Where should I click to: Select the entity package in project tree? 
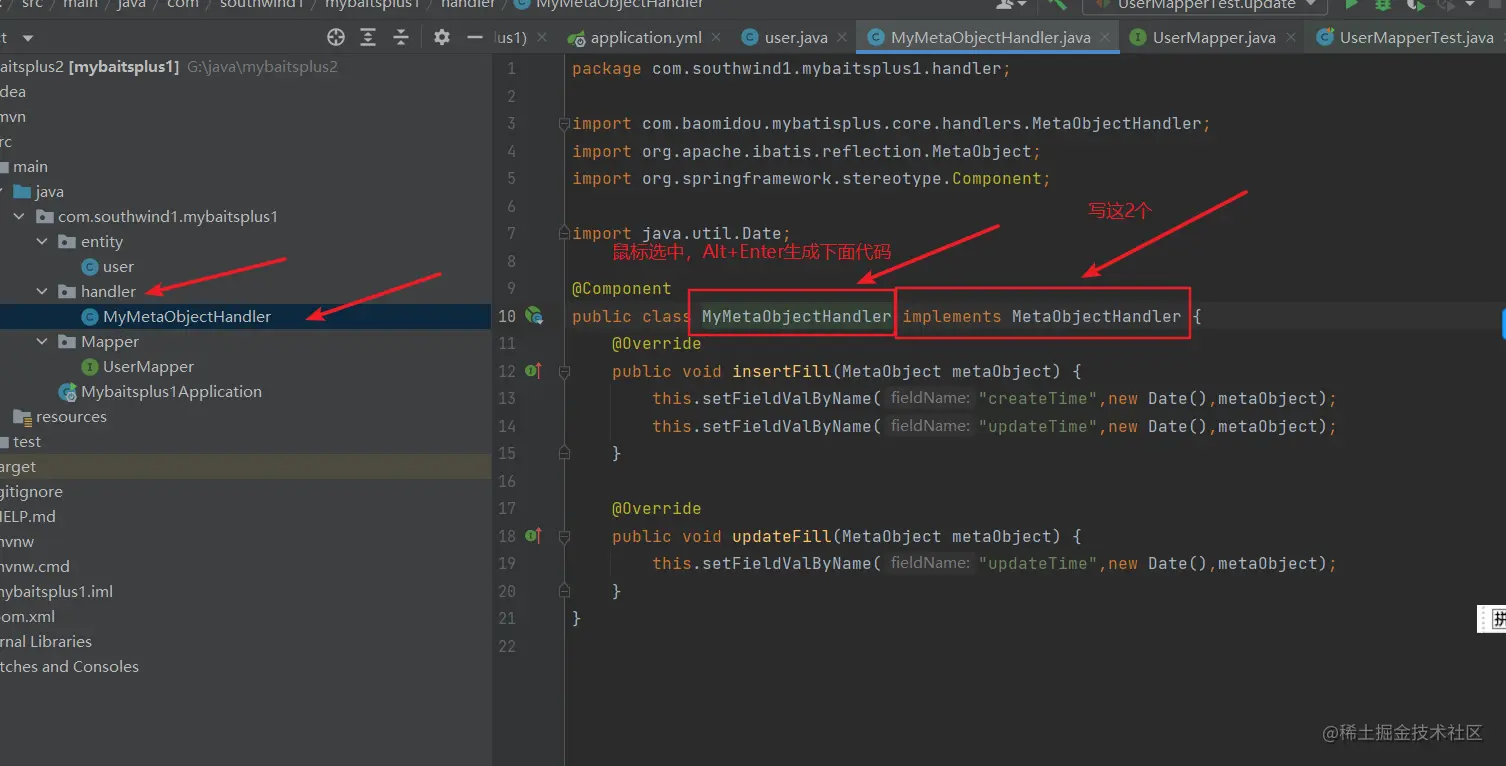(x=102, y=242)
